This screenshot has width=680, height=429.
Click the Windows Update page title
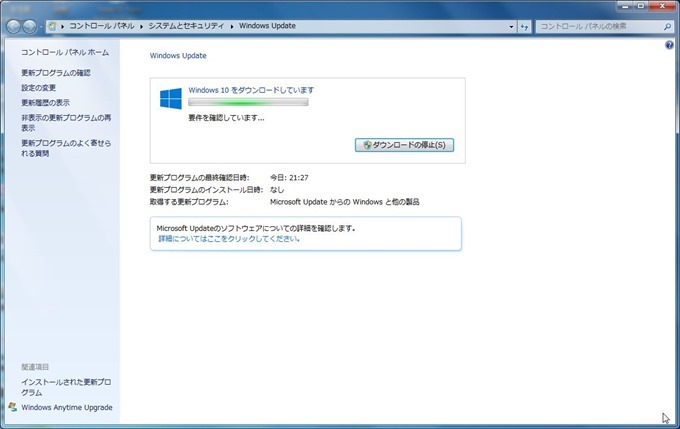pyautogui.click(x=178, y=56)
